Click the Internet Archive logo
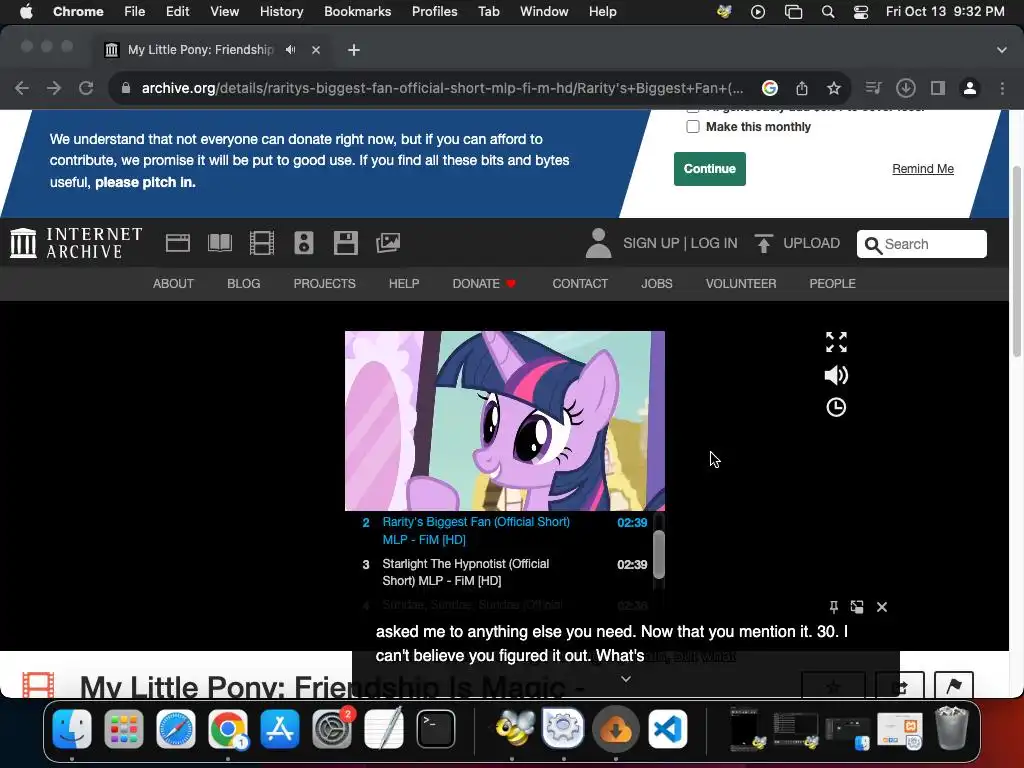1024x768 pixels. [76, 243]
